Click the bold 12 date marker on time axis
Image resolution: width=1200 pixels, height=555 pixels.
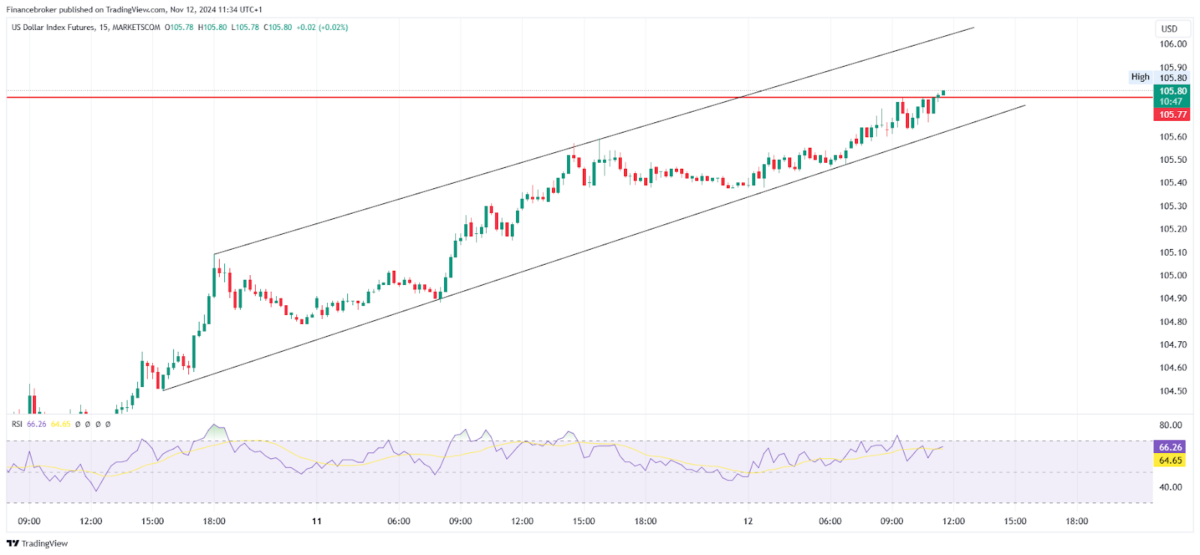(x=747, y=521)
